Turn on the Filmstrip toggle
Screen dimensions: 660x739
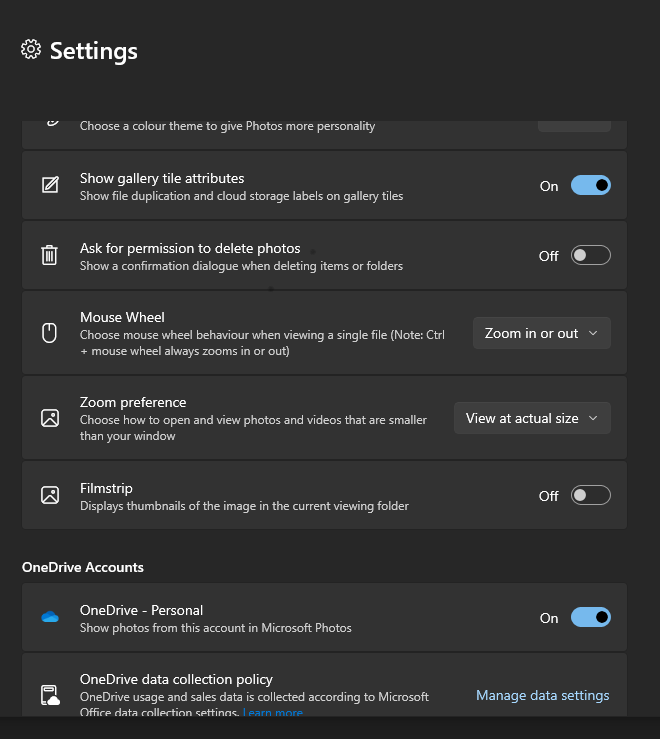(591, 495)
